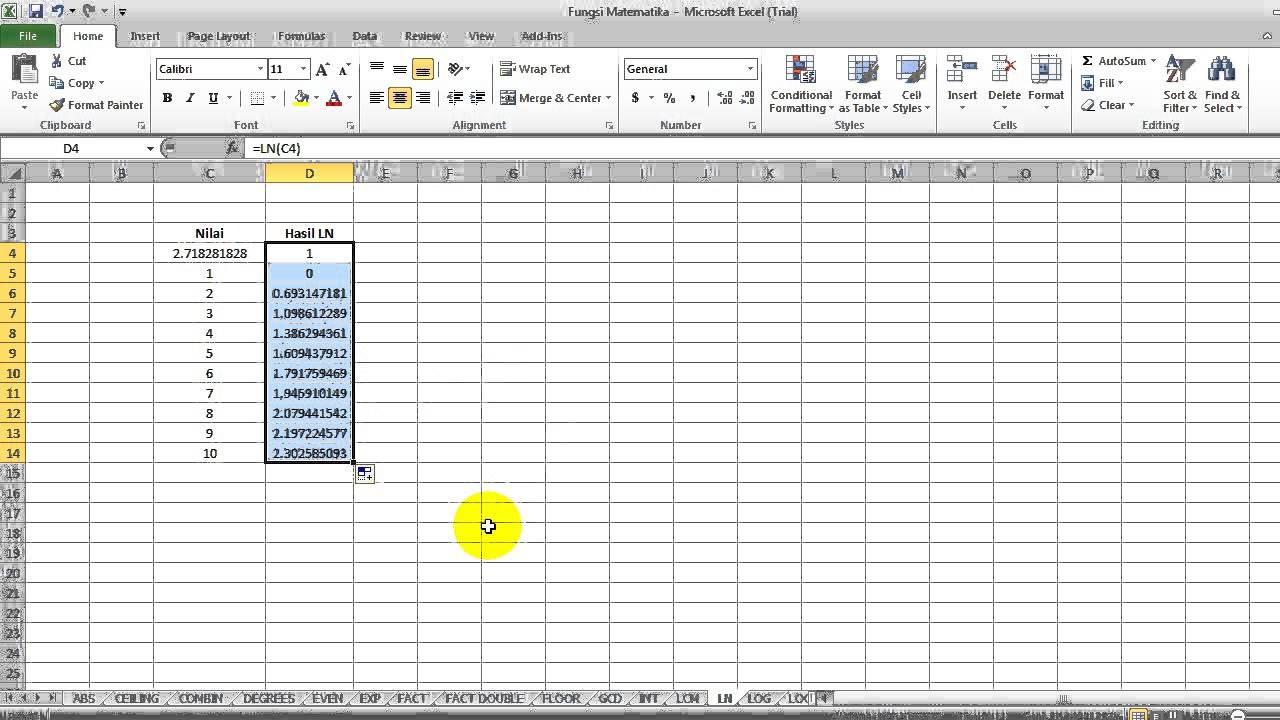Click Increase Indent icon
1280x720 pixels.
[x=478, y=98]
